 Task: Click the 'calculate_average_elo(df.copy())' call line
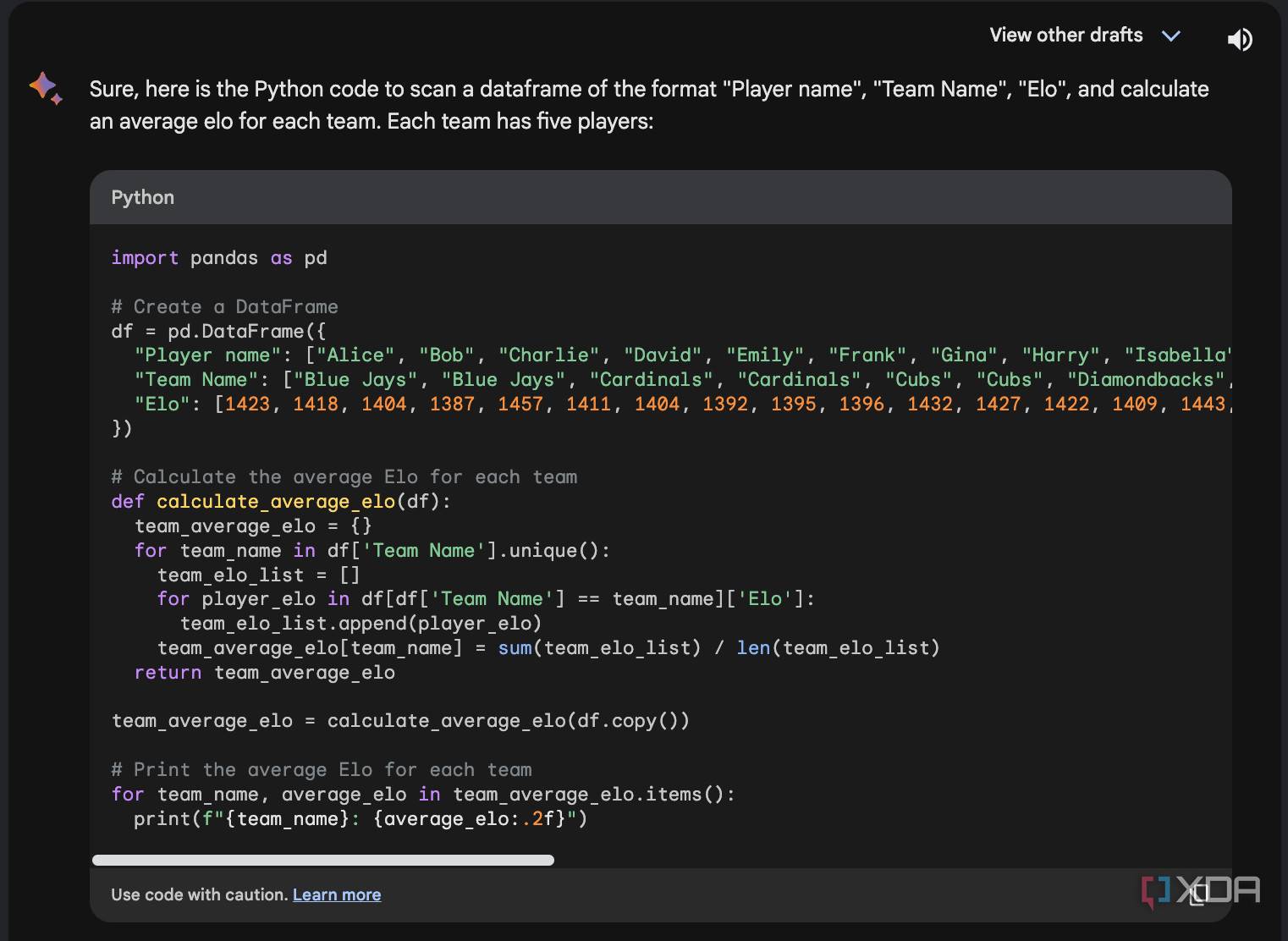(x=400, y=721)
